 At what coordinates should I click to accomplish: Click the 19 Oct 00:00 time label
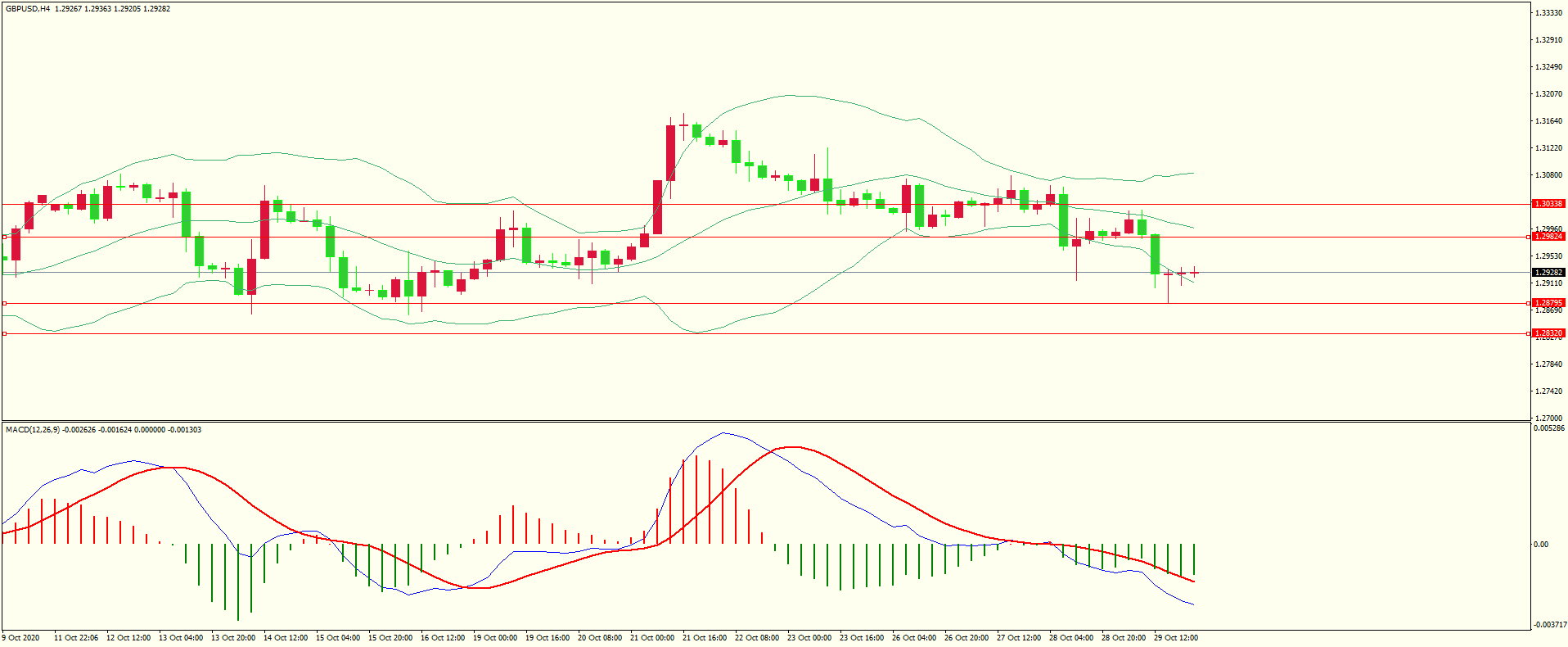(495, 638)
